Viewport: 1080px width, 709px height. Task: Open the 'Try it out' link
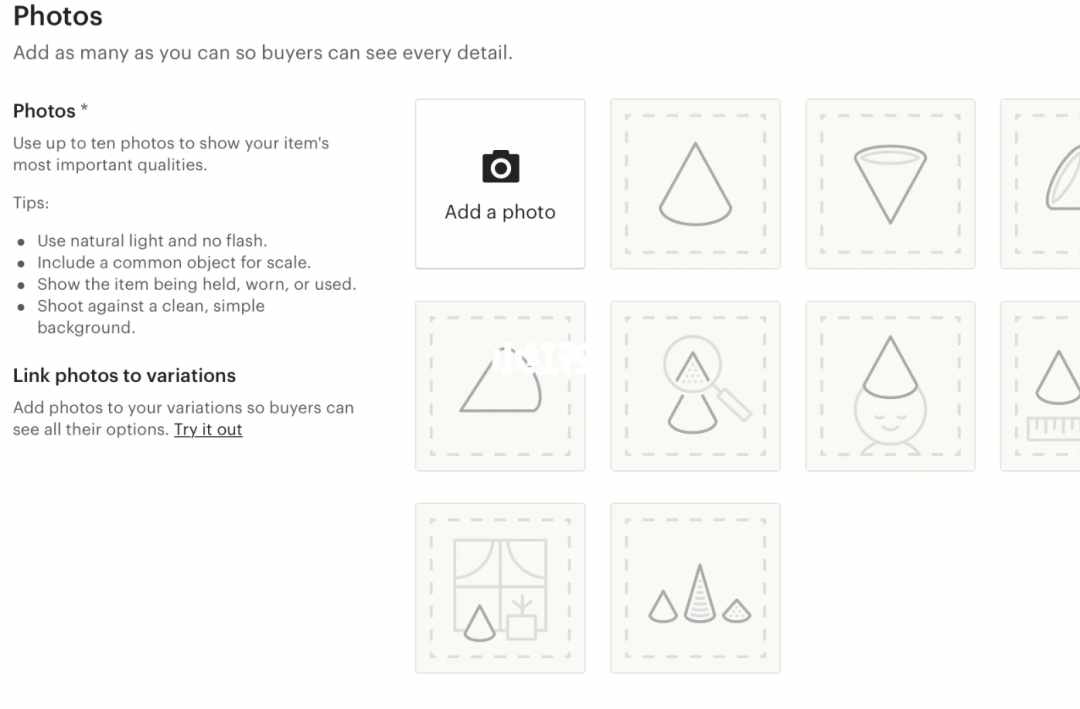click(208, 429)
